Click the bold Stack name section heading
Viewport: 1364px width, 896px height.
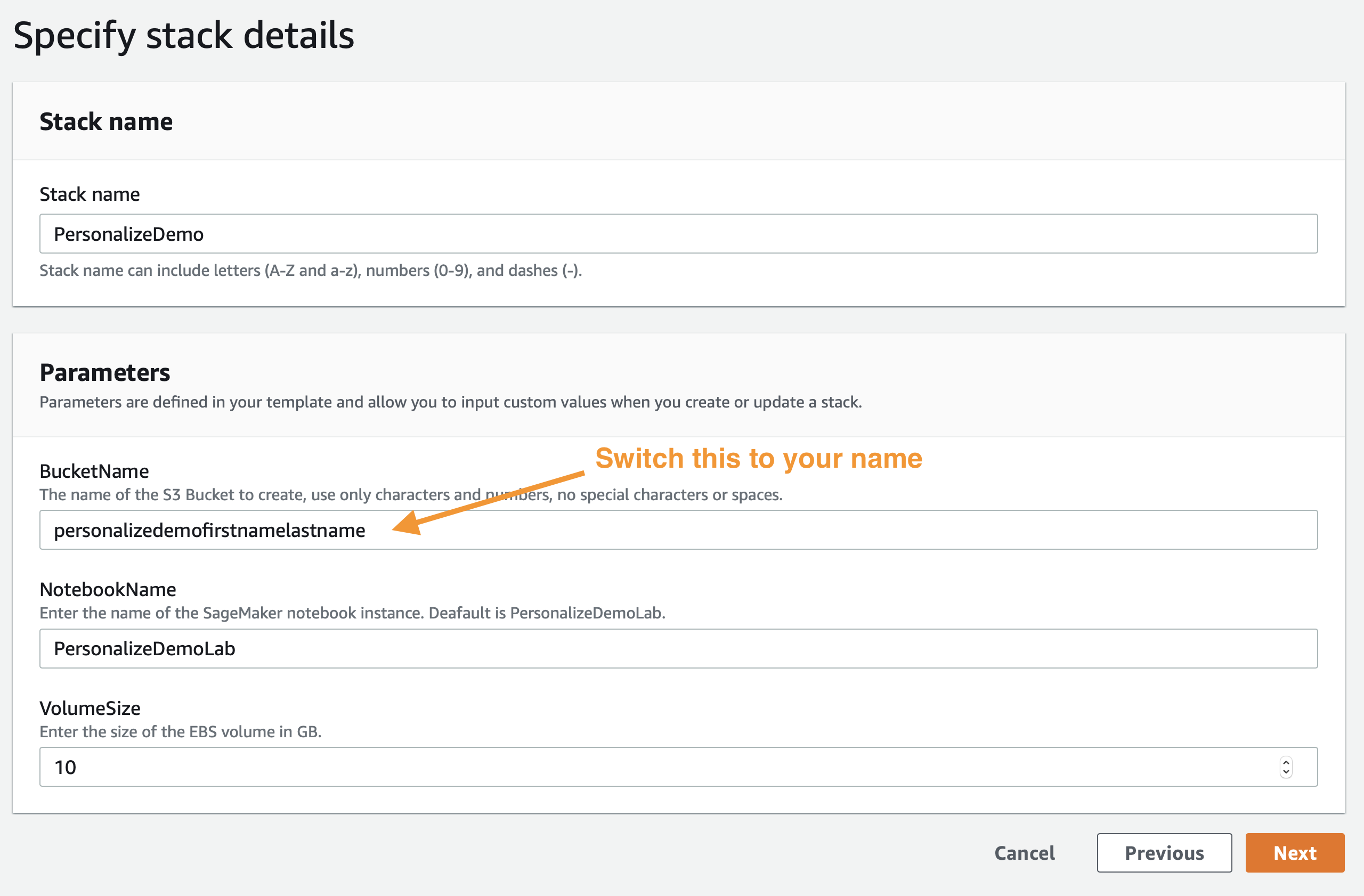tap(106, 121)
